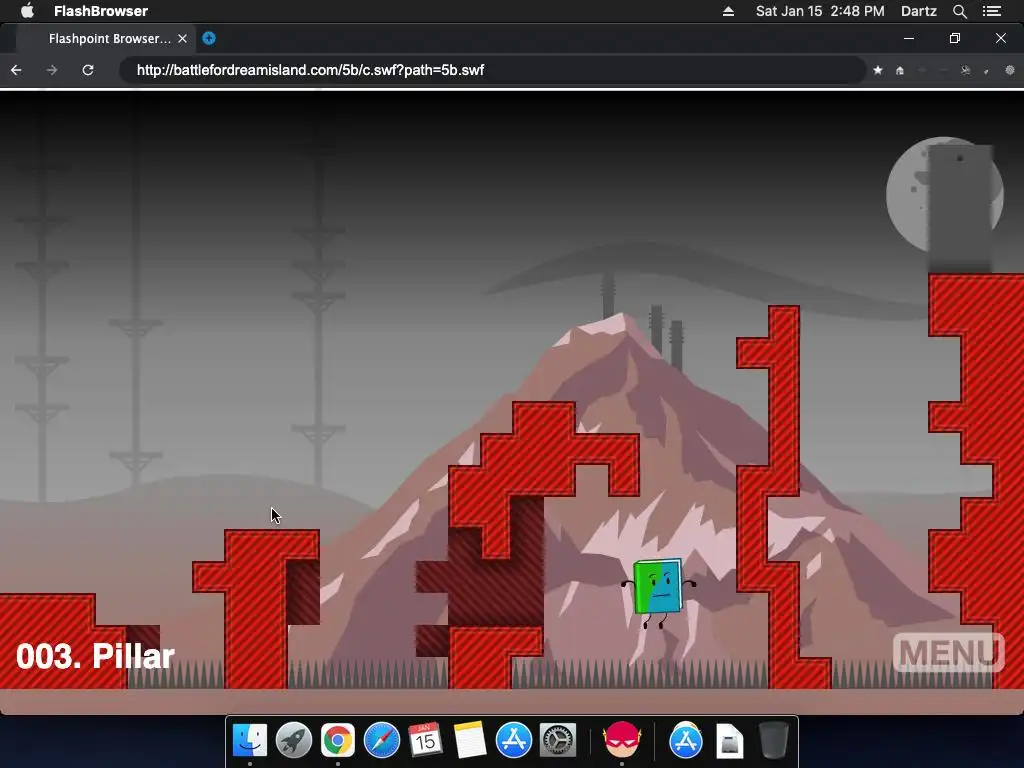
Task: Open browser settings gear icon
Action: click(1010, 70)
